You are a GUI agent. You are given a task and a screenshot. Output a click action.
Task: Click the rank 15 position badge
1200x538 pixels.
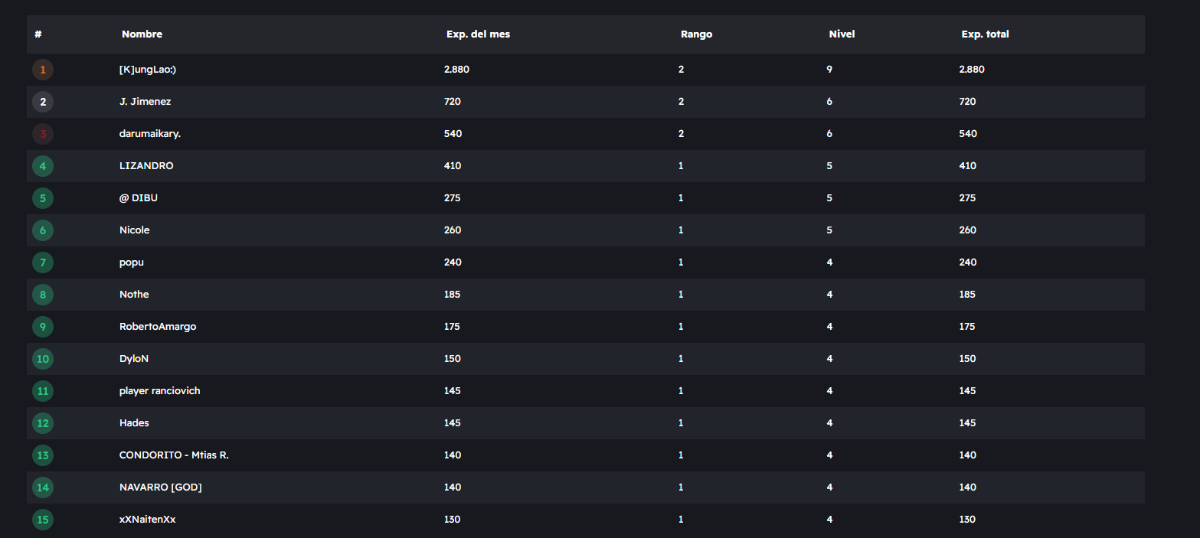tap(42, 519)
